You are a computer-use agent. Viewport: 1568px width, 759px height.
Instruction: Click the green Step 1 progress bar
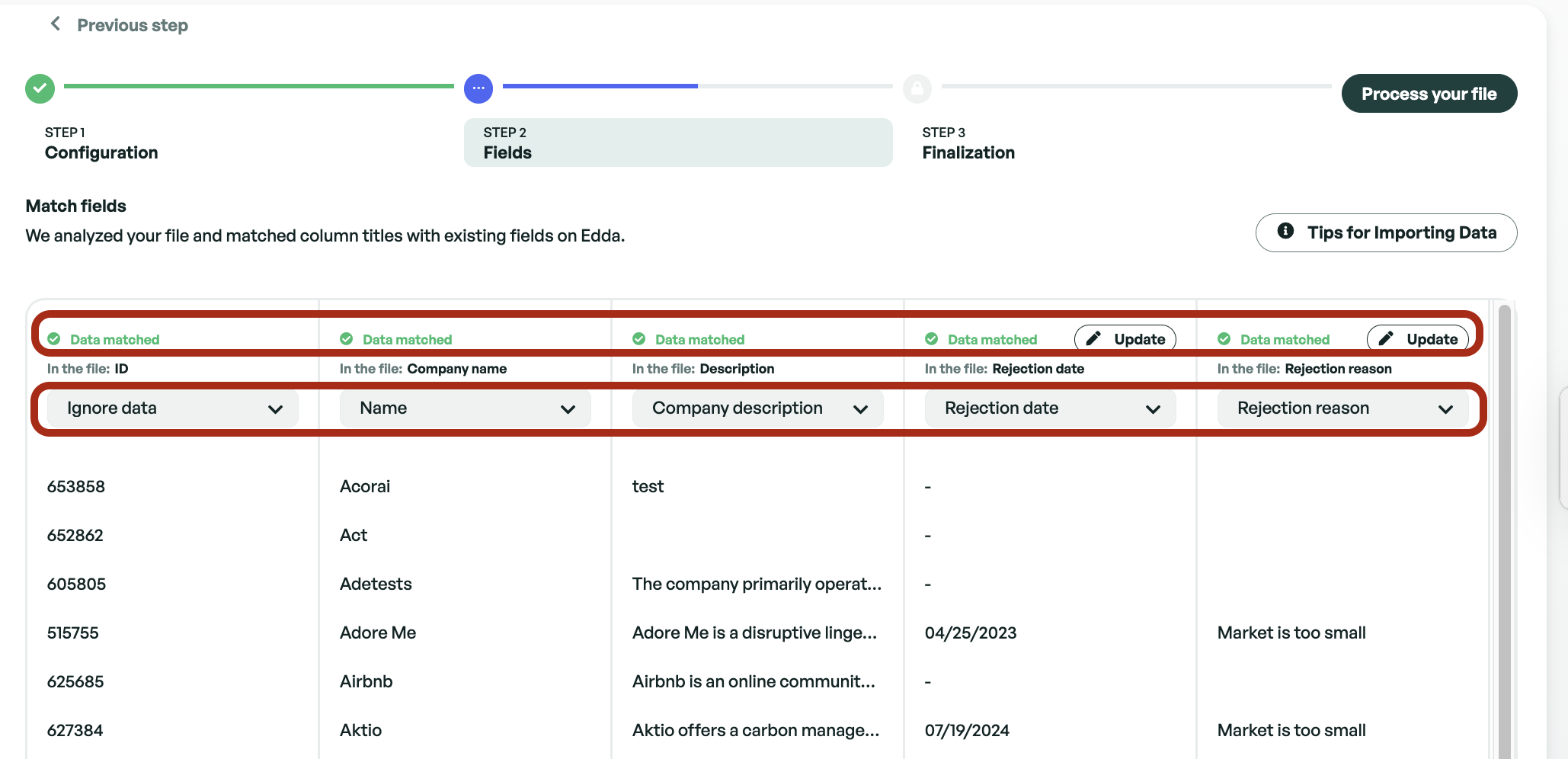259,86
